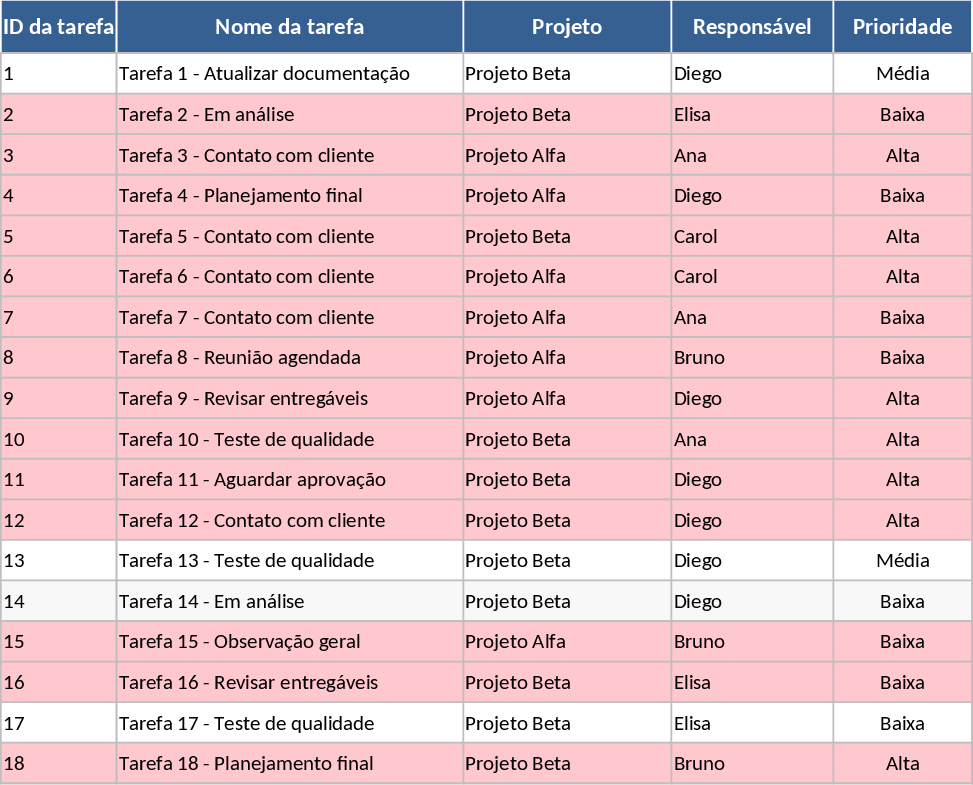The image size is (973, 785).
Task: Select the 'Média' priority cell for task 13
Action: (x=902, y=561)
